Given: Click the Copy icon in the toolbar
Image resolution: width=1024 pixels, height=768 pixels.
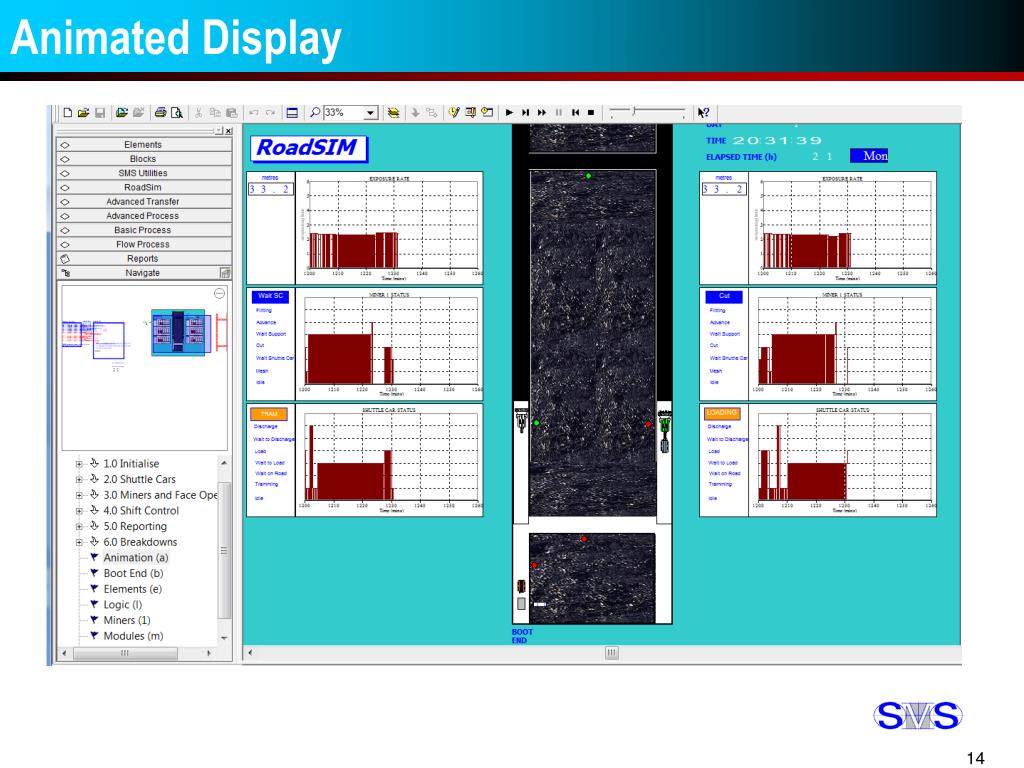Looking at the screenshot, I should 215,113.
